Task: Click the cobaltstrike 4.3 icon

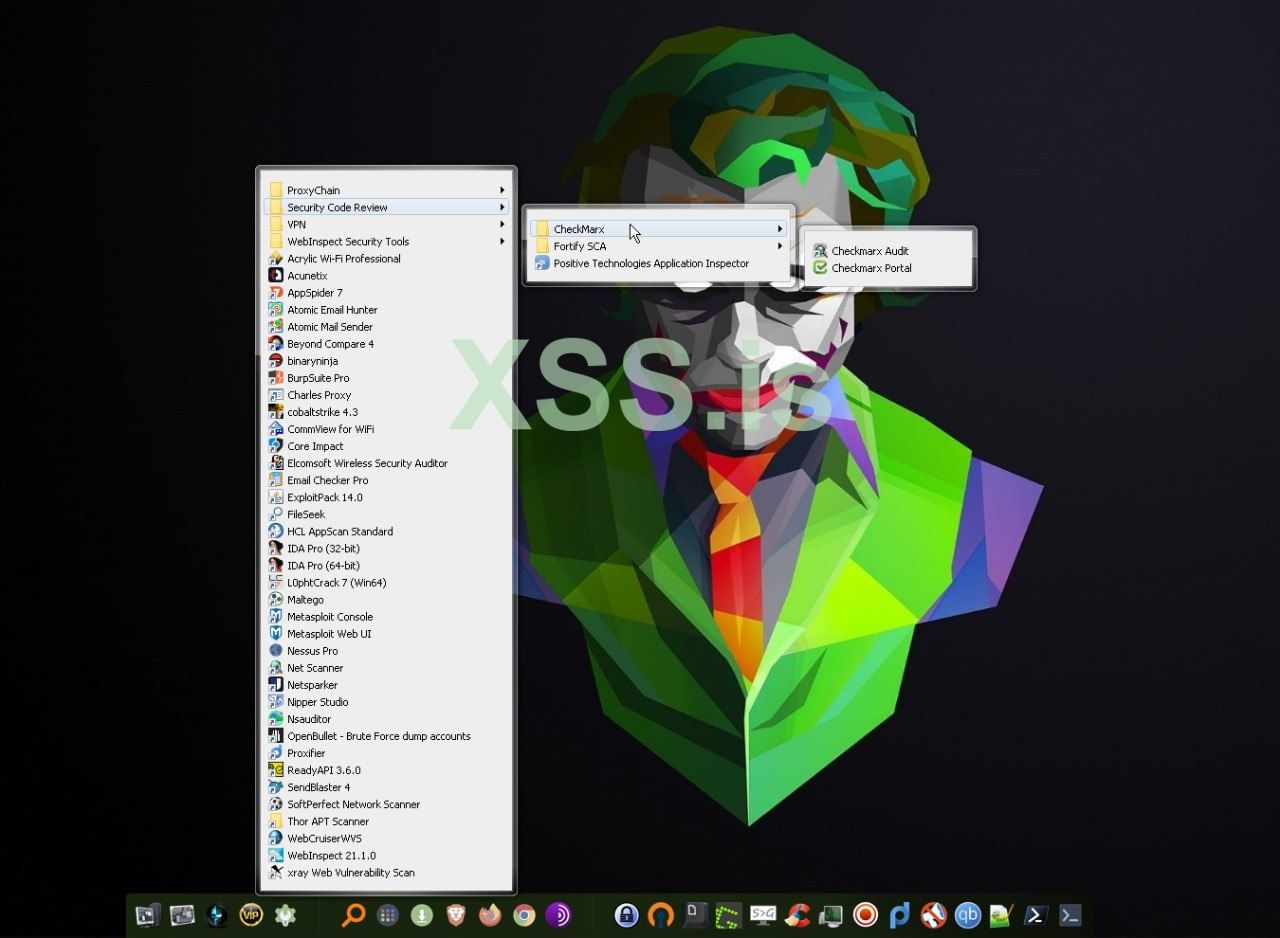Action: tap(276, 411)
